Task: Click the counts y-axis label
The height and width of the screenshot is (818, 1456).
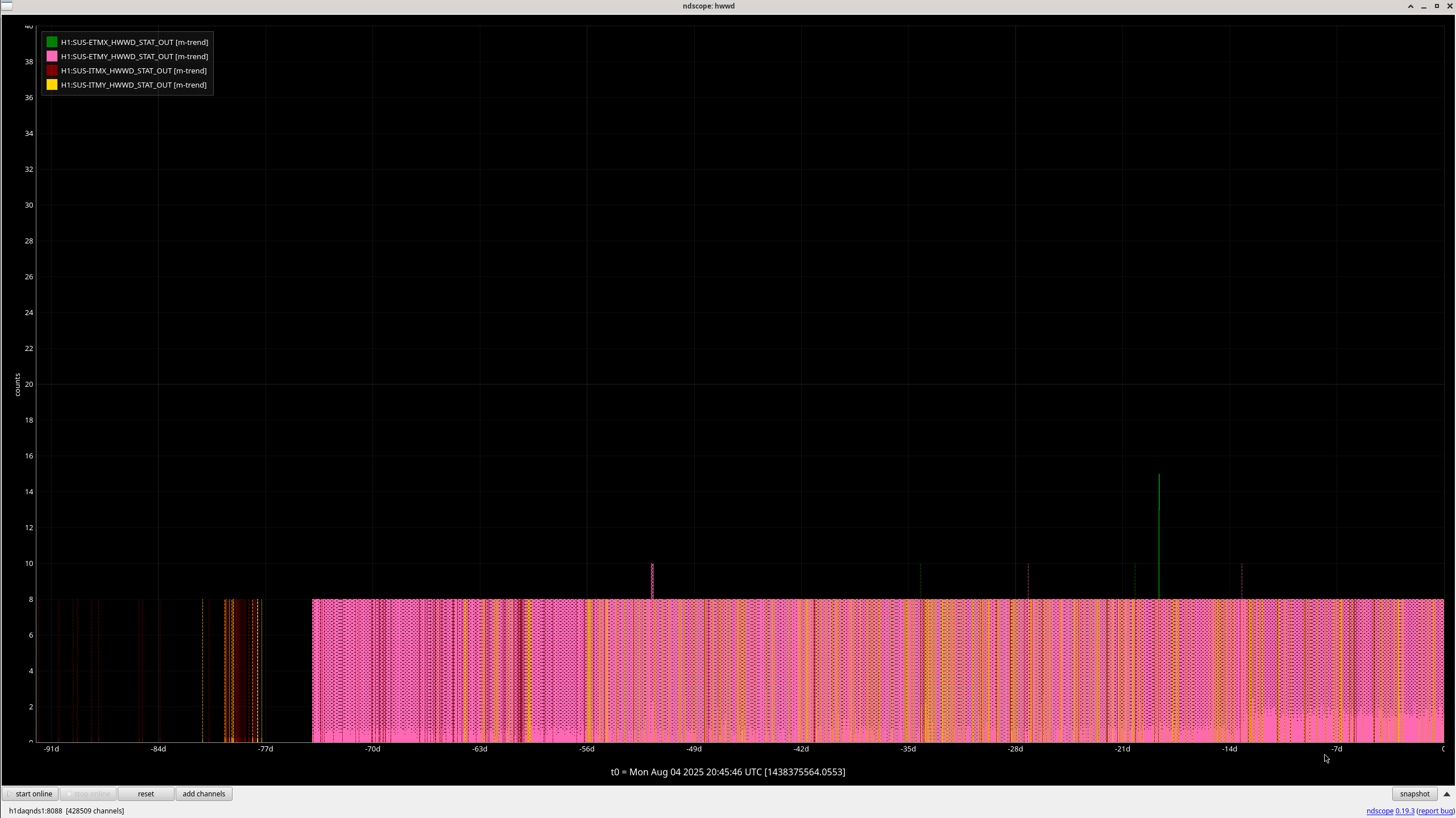Action: 18,385
